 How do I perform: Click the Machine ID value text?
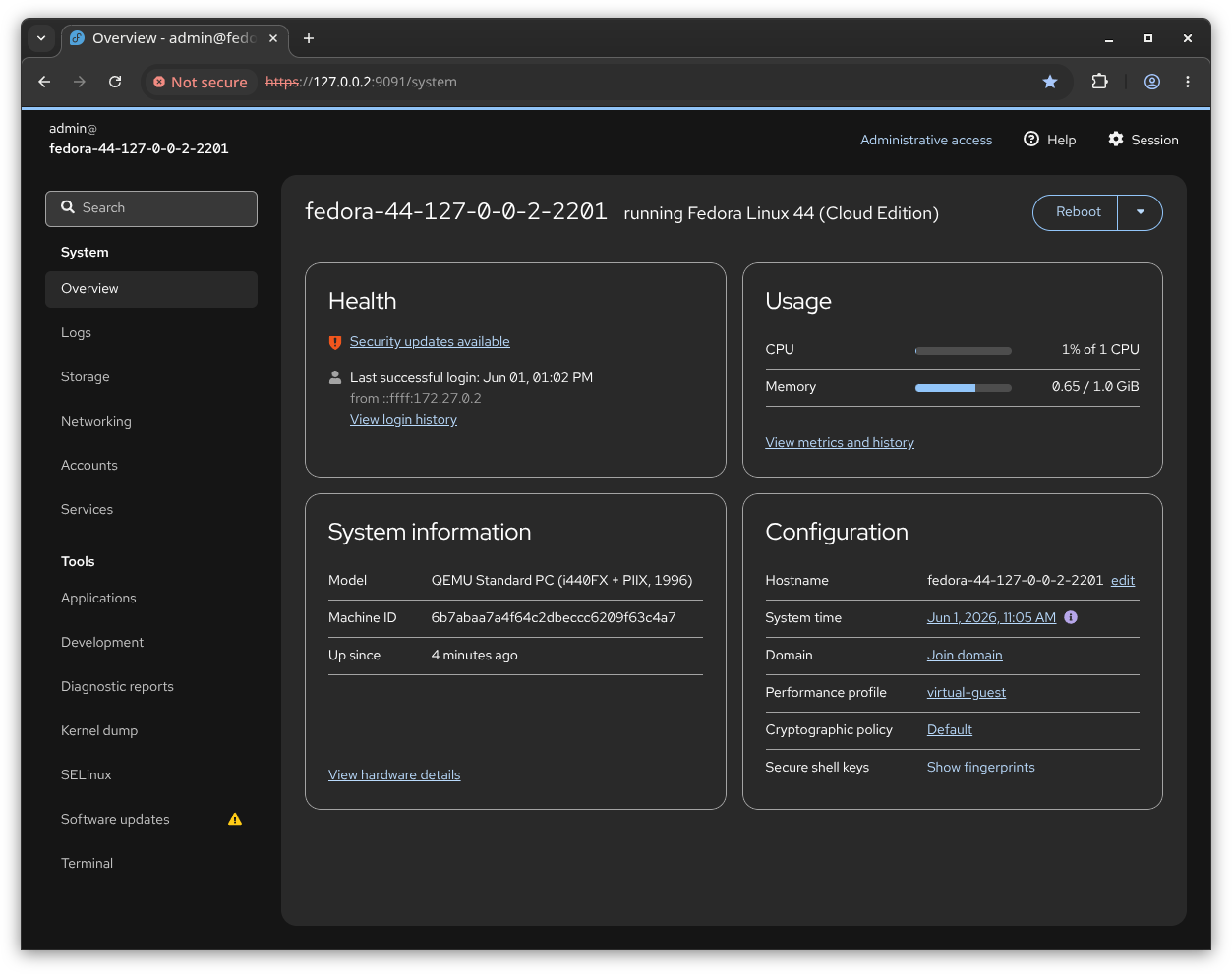coord(554,618)
